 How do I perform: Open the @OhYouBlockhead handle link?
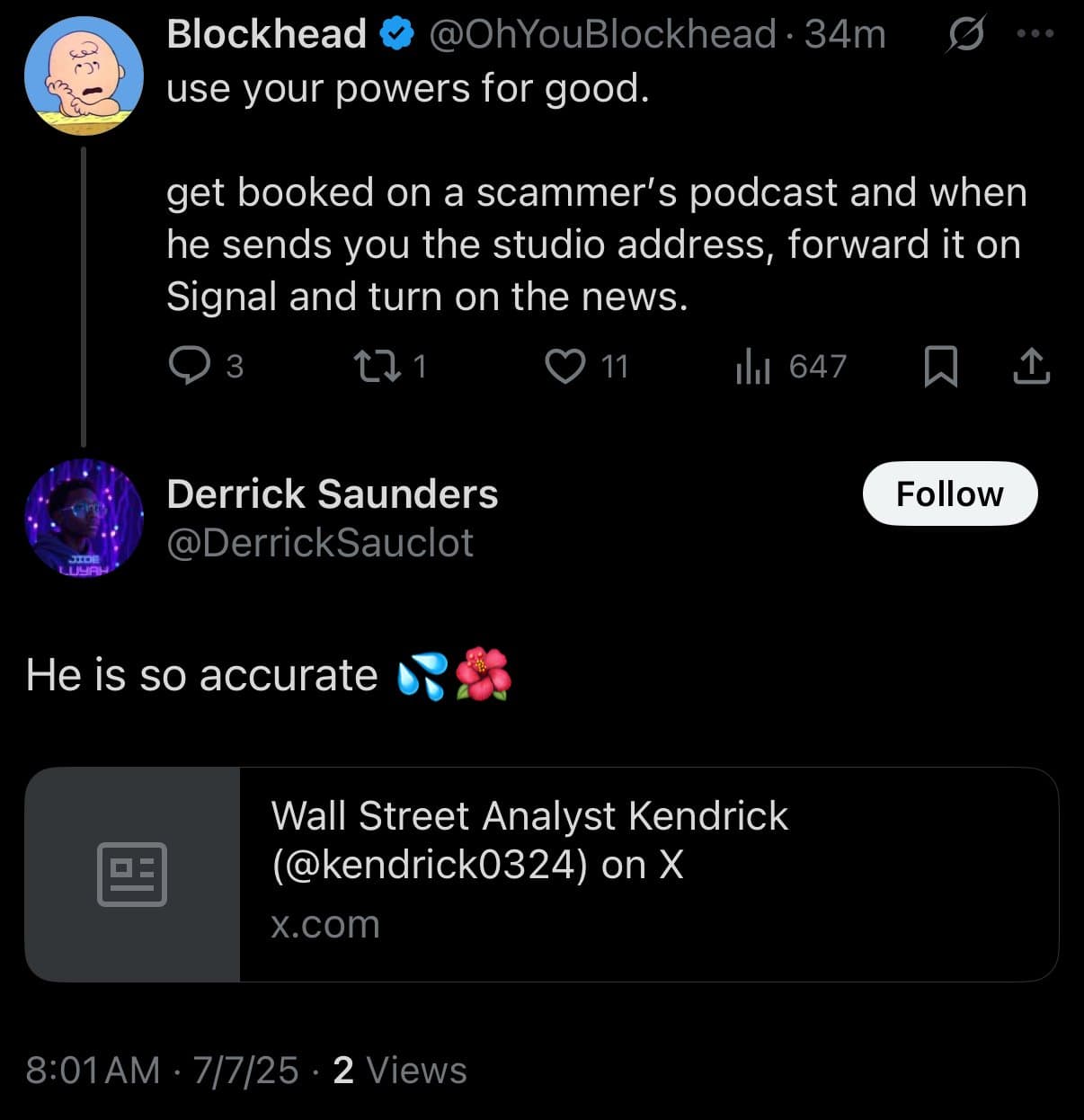tap(602, 34)
